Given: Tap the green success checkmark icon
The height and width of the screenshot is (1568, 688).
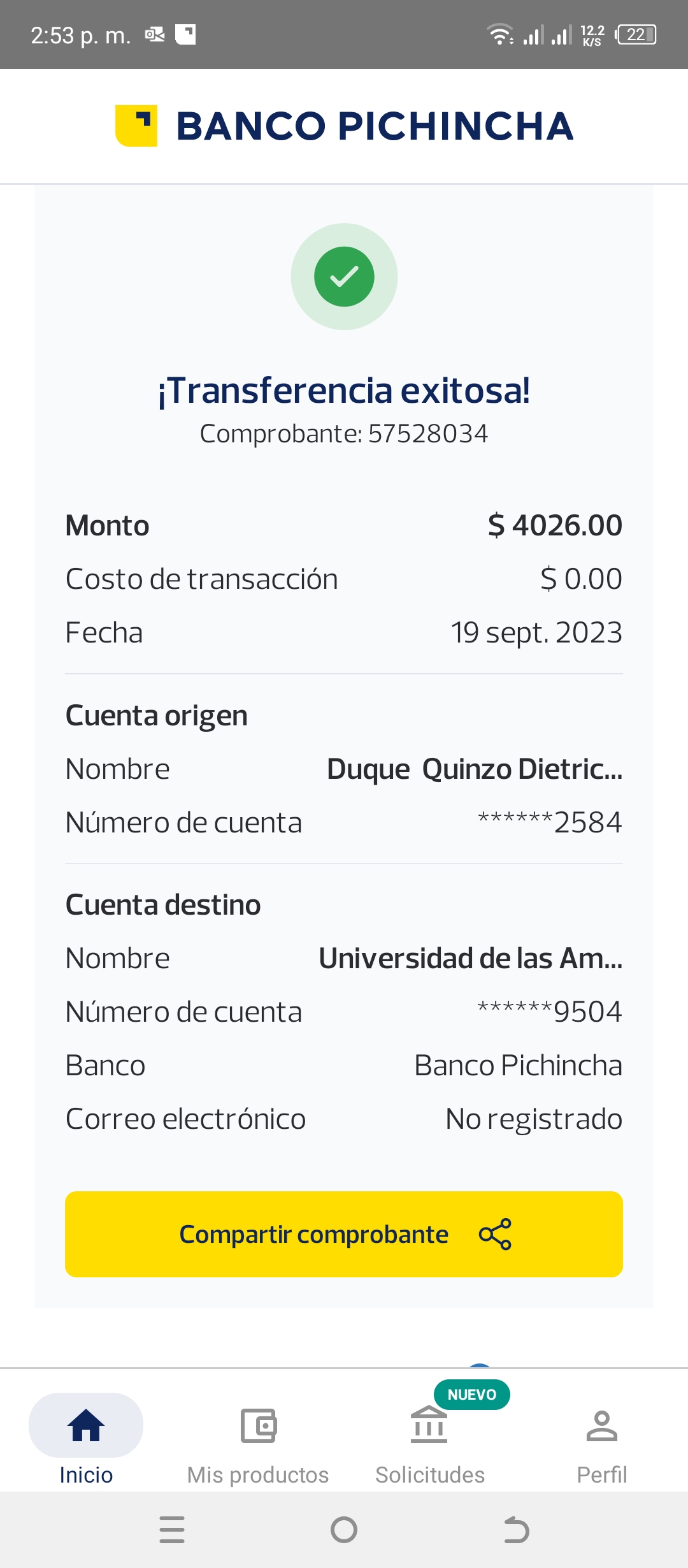Looking at the screenshot, I should pos(344,277).
